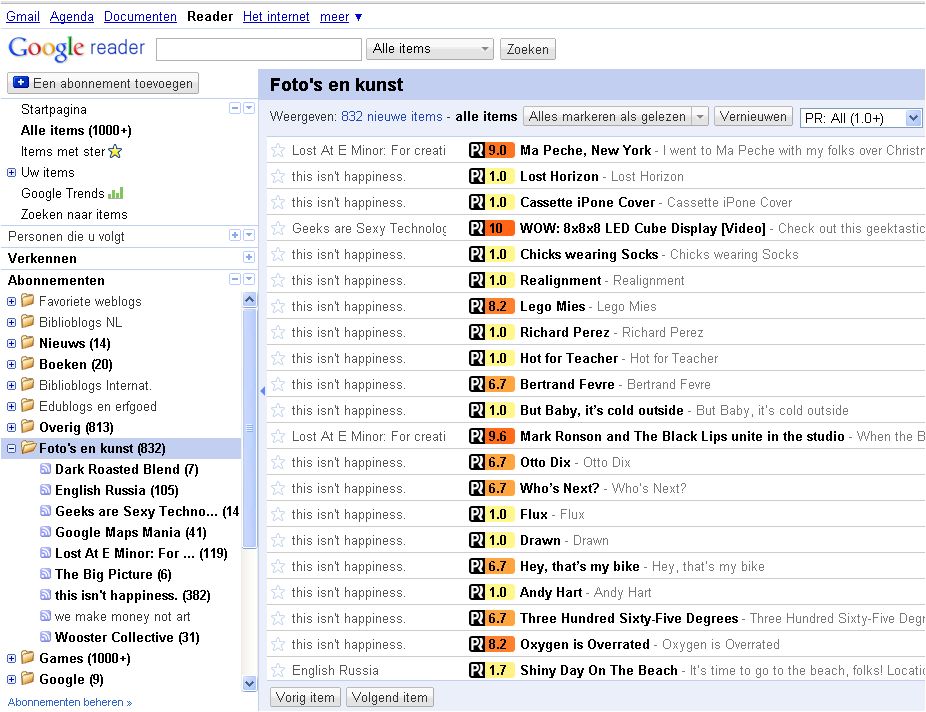Click the Vernieuwen button
The image size is (926, 712).
(x=753, y=116)
